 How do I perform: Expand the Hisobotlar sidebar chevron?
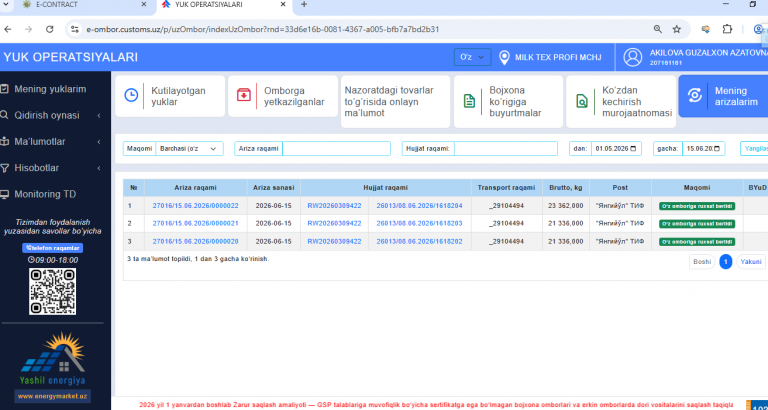[x=99, y=168]
